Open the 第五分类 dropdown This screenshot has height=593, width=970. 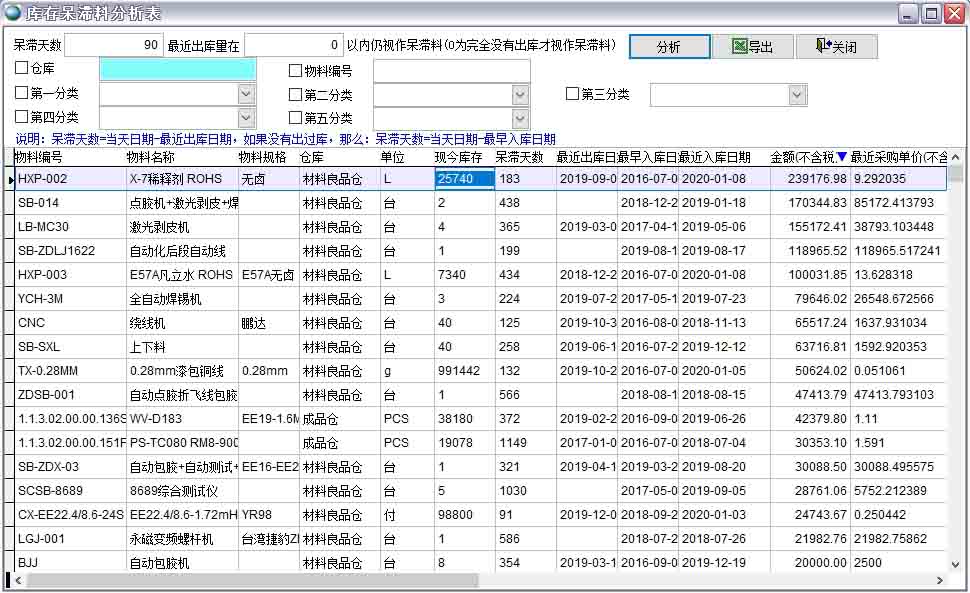(520, 118)
